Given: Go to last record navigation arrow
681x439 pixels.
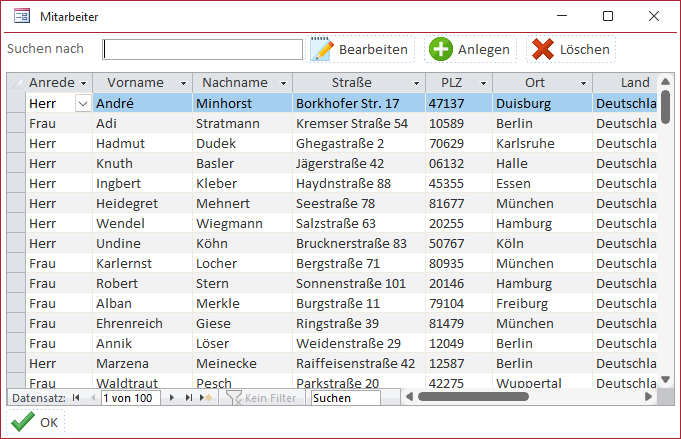Looking at the screenshot, I should [x=188, y=397].
